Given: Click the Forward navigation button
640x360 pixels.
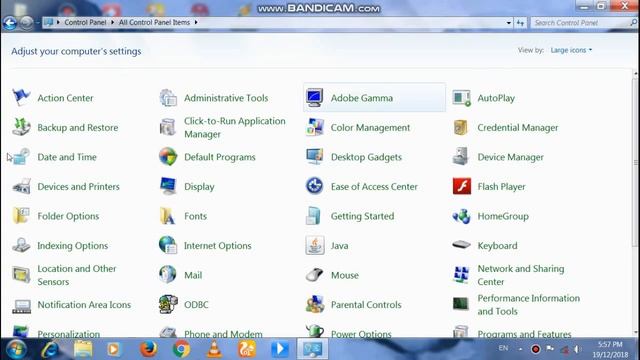Looking at the screenshot, I should (26, 23).
